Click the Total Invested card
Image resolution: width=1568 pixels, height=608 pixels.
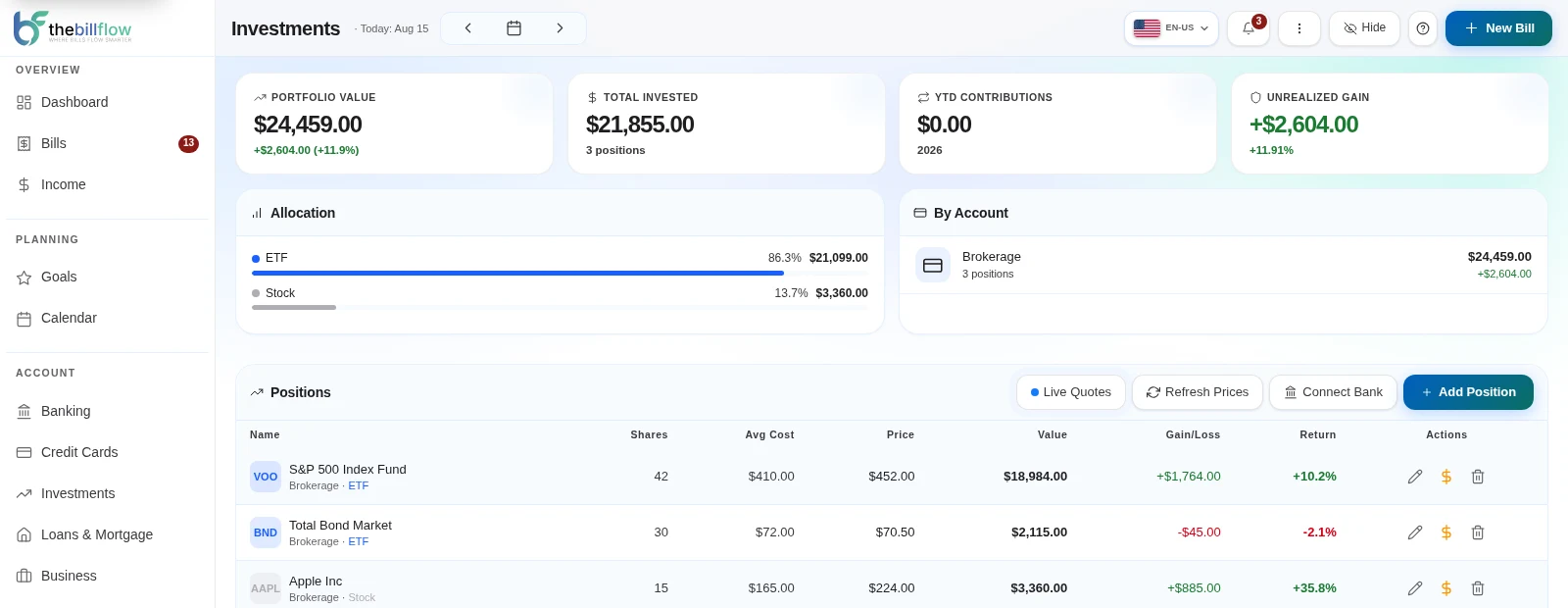pyautogui.click(x=726, y=124)
